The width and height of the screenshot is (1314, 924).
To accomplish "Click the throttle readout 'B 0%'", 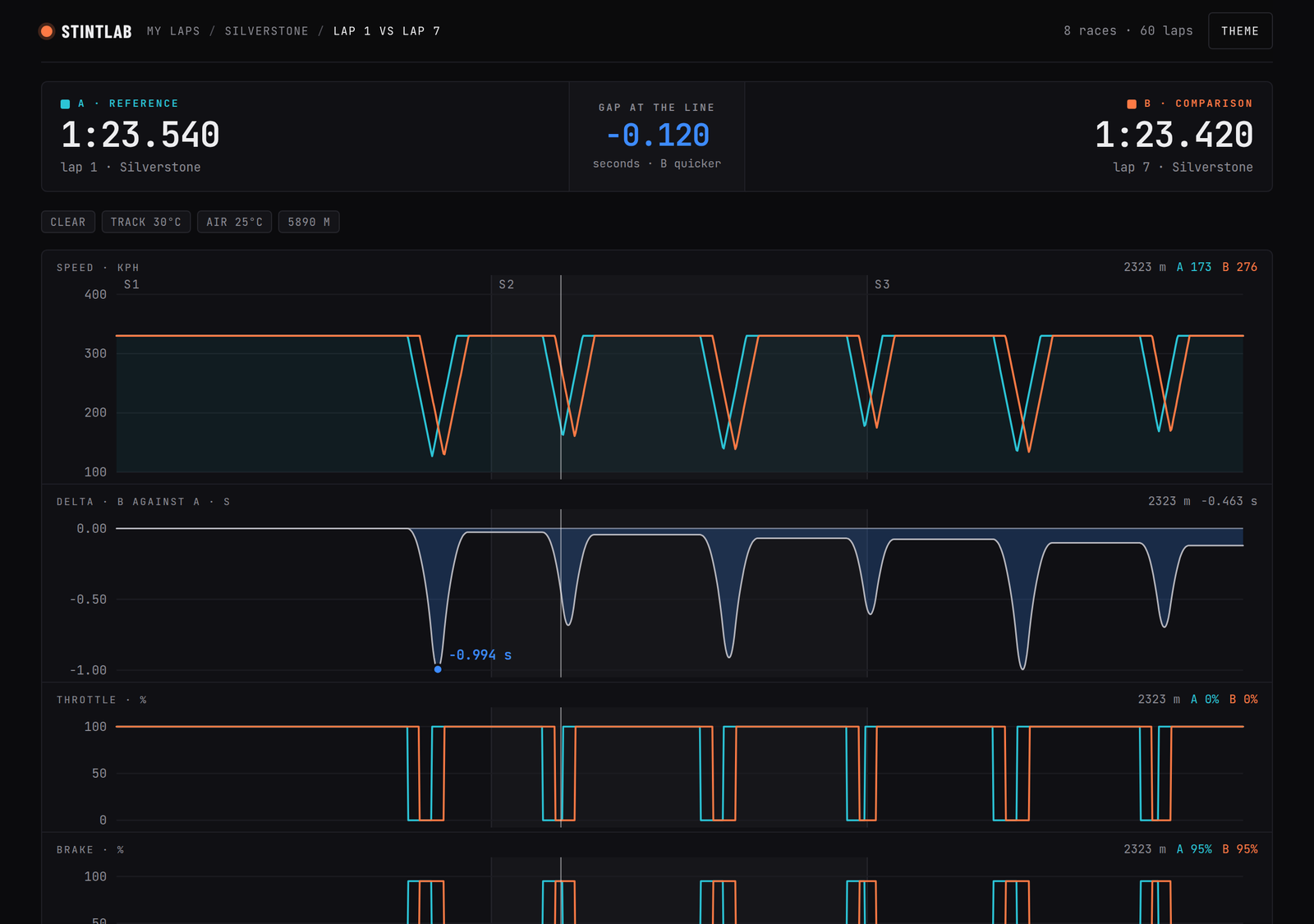I will click(1243, 699).
